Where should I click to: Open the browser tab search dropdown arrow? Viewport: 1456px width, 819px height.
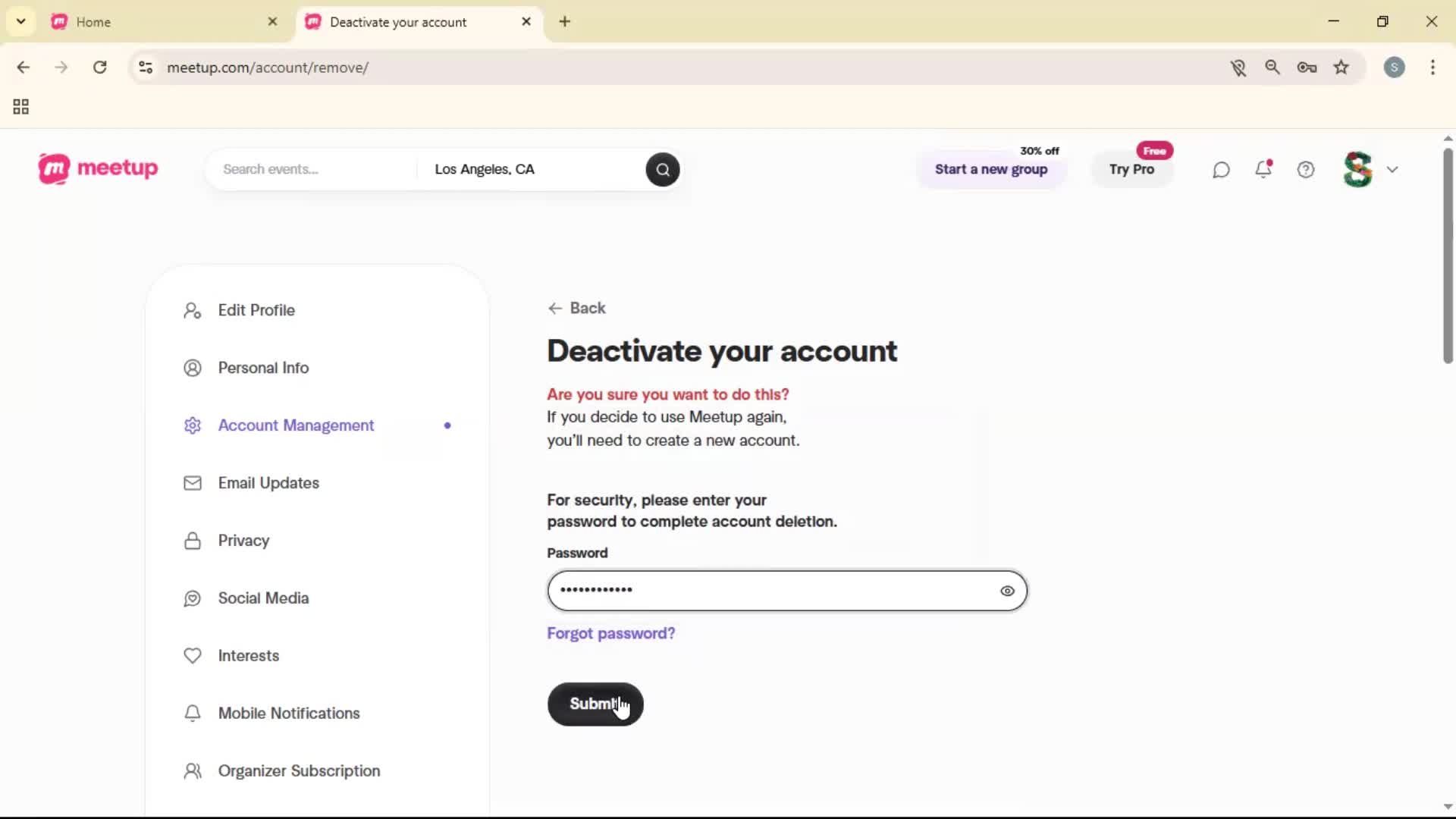[x=20, y=21]
